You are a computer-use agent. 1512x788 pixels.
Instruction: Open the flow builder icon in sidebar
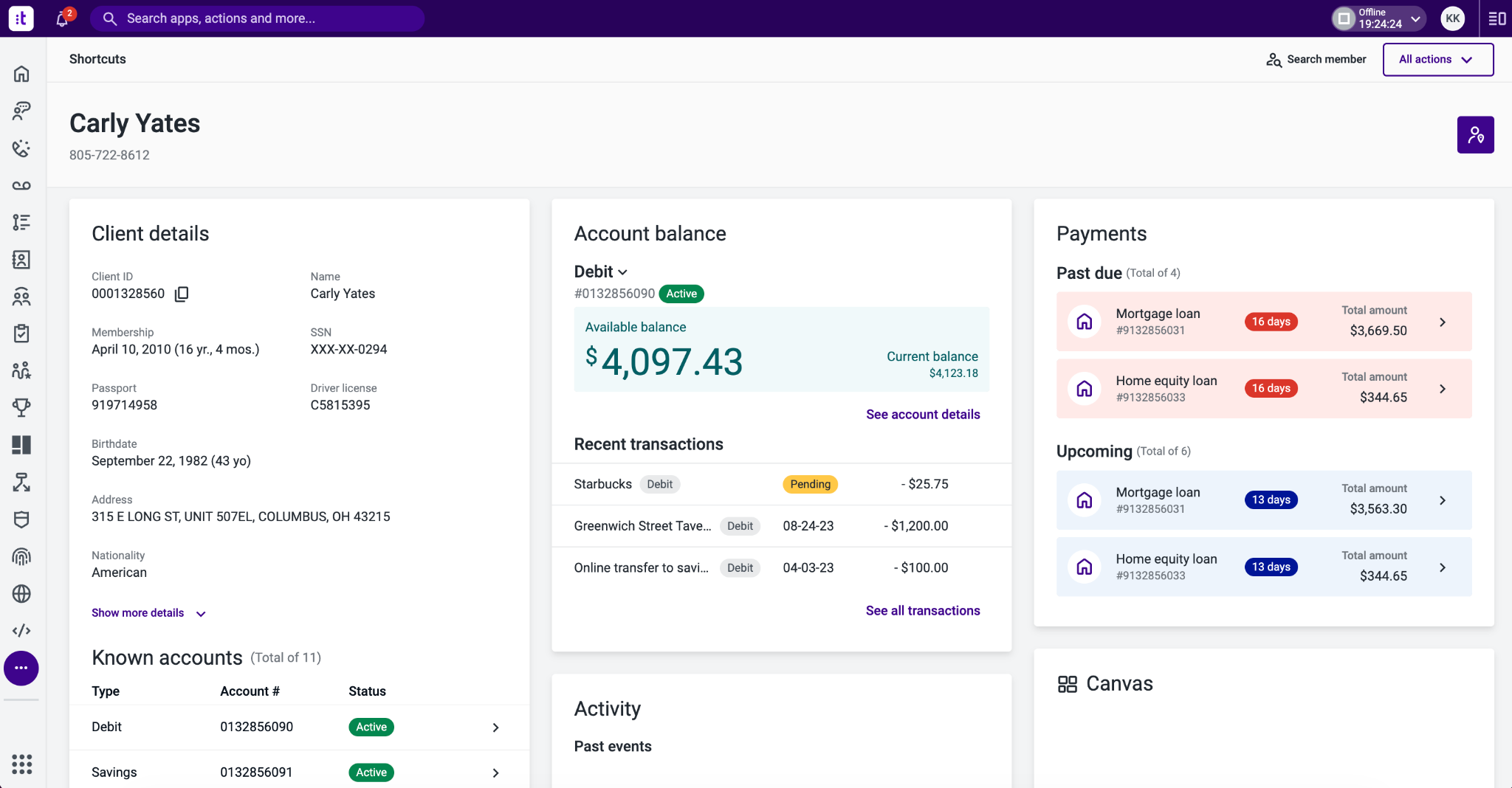(21, 483)
